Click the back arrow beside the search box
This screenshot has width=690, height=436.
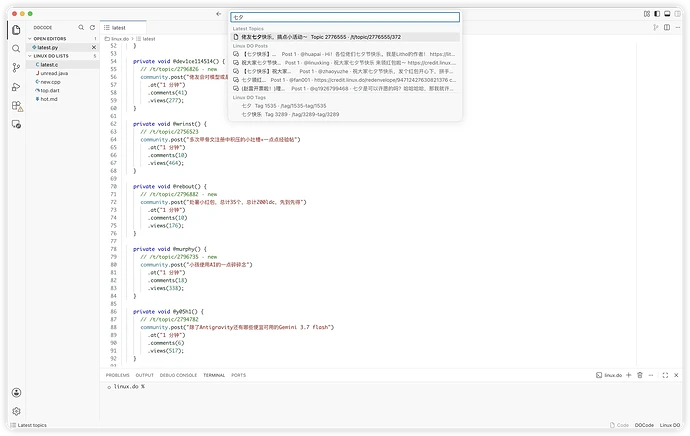(x=219, y=14)
